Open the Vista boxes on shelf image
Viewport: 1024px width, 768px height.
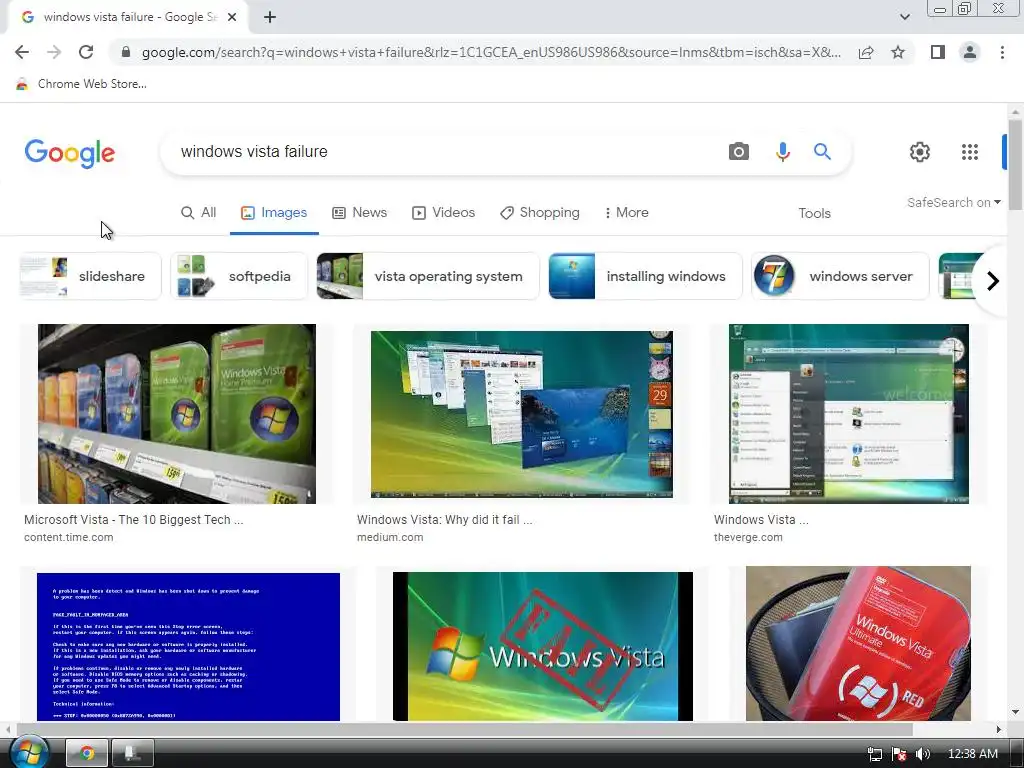tap(177, 414)
